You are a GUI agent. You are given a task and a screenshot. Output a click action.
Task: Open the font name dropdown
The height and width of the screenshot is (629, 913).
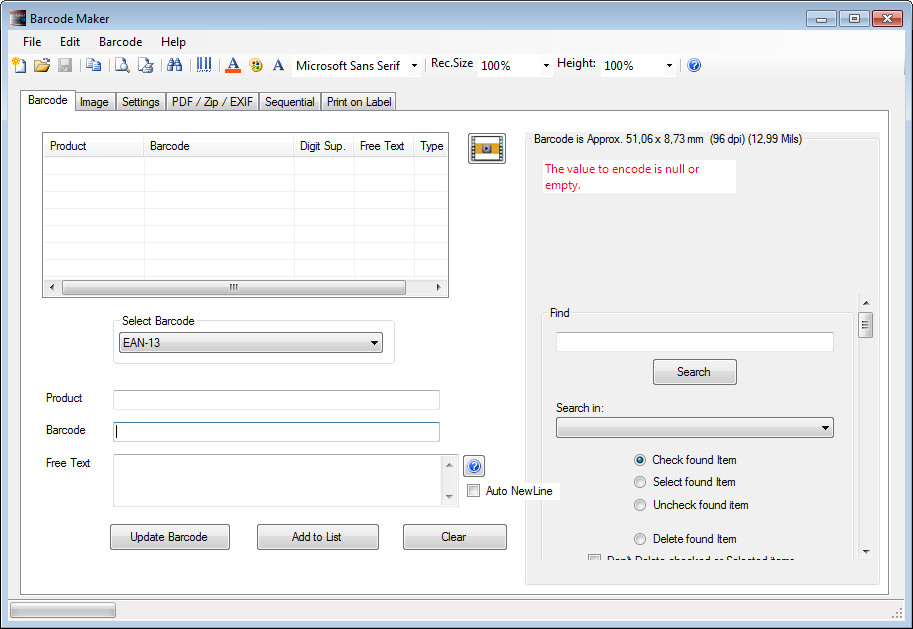tap(414, 65)
